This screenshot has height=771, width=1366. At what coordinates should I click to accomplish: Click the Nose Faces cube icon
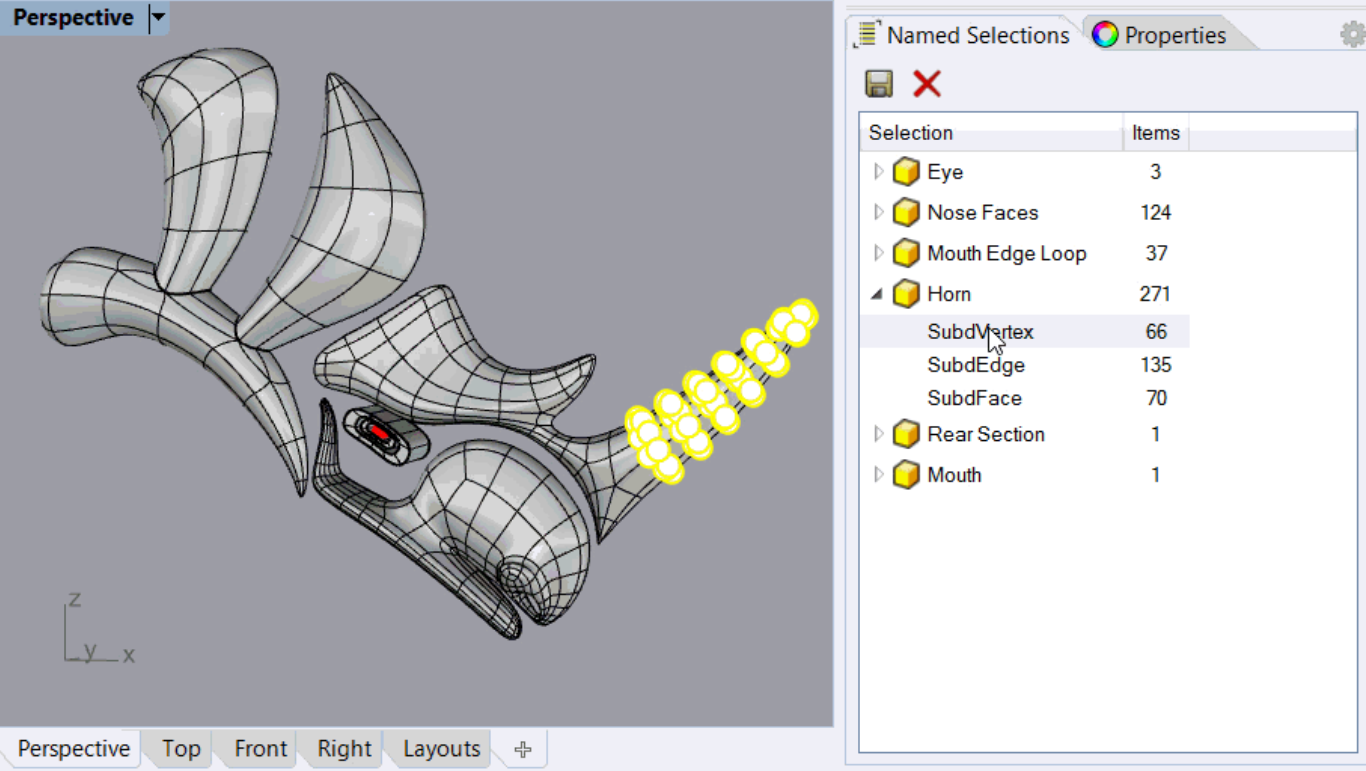906,213
